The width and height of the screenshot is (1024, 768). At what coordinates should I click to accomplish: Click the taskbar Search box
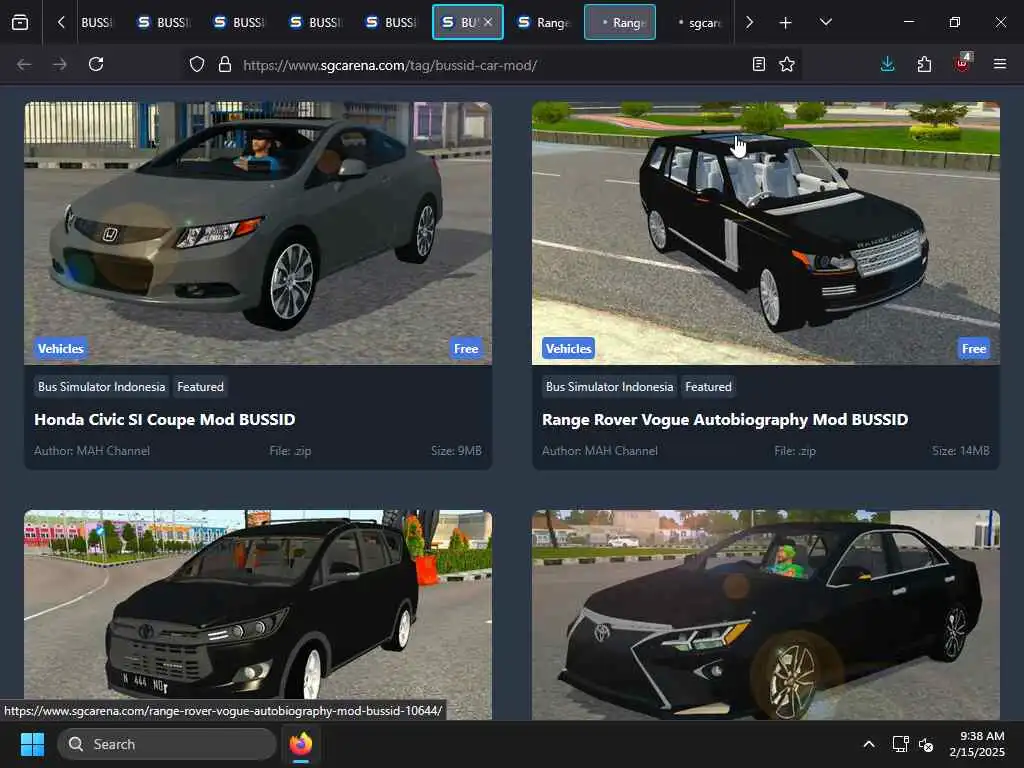click(167, 744)
